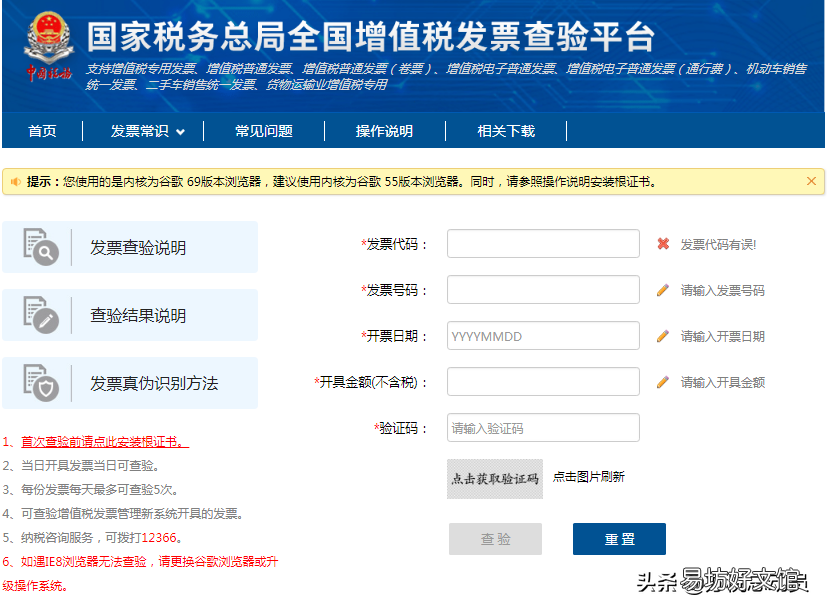Screen dimensions: 827x611
Task: Click the 请输入开具金额 hint text
Action: tap(723, 382)
